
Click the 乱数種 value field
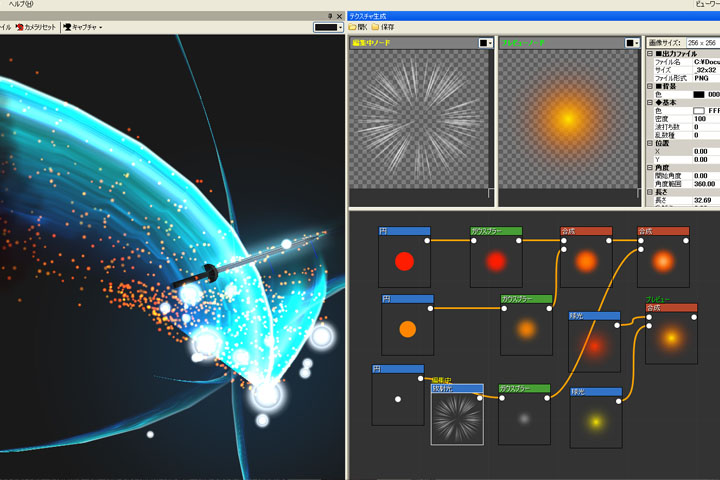coord(706,135)
